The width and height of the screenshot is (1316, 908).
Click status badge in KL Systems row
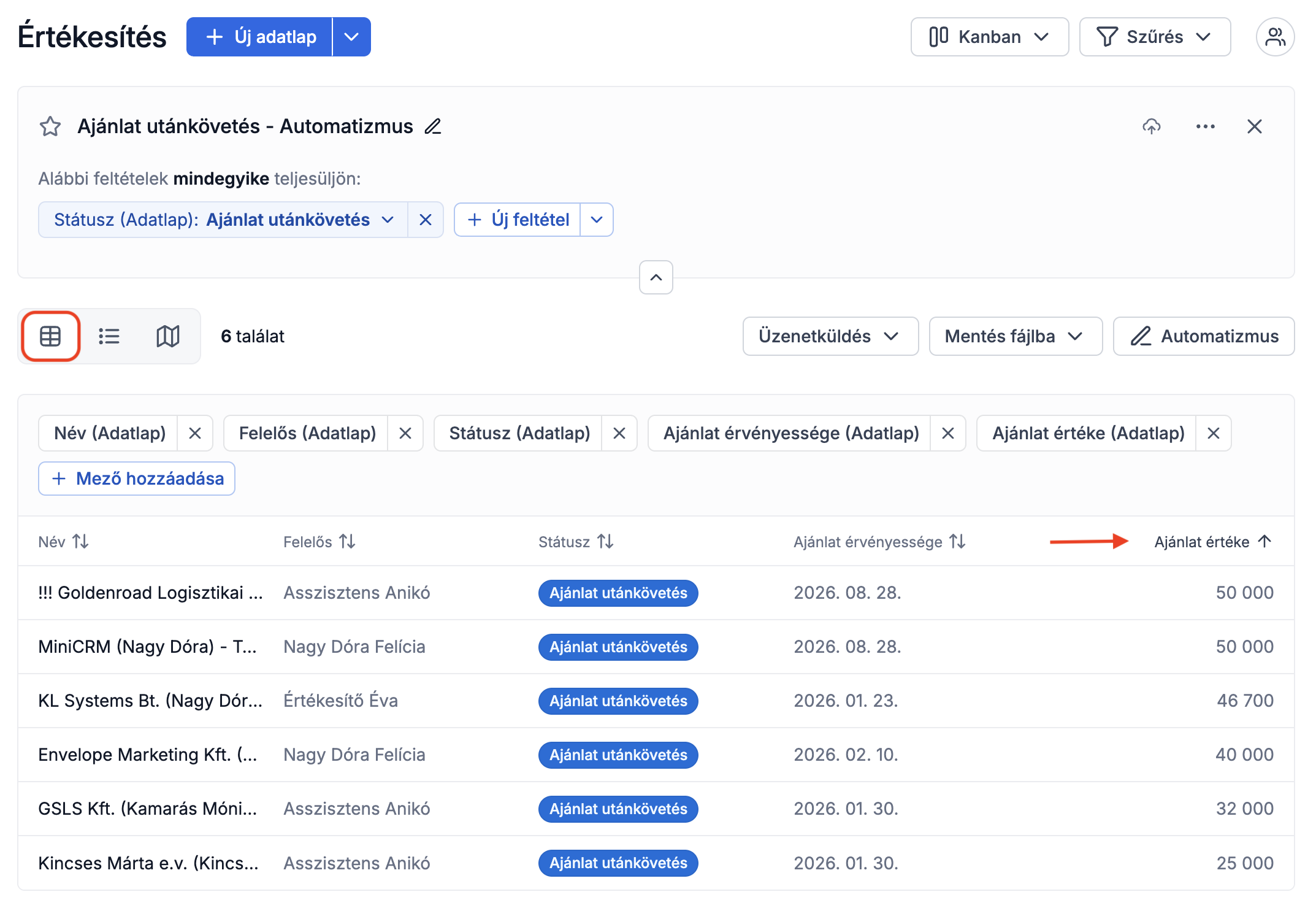tap(618, 701)
